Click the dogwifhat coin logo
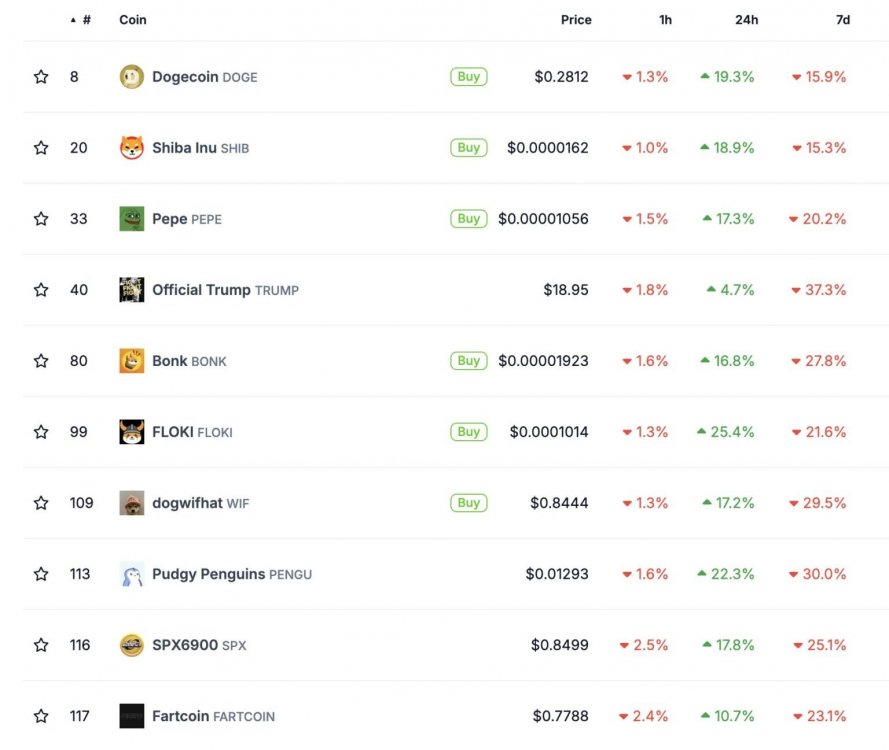Screen dimensions: 889x750 (132, 503)
